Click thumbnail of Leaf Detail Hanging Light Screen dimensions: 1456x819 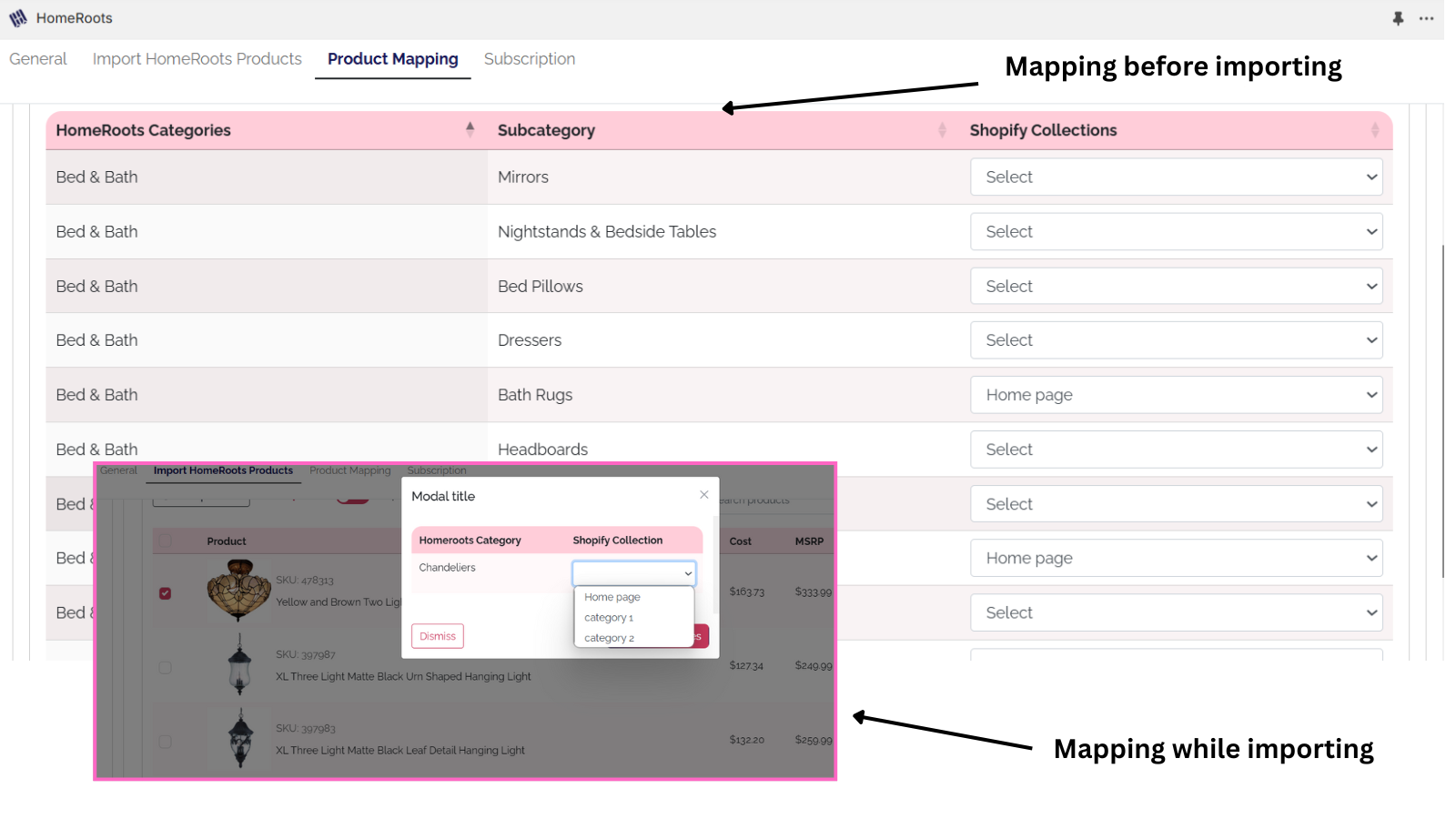point(240,739)
